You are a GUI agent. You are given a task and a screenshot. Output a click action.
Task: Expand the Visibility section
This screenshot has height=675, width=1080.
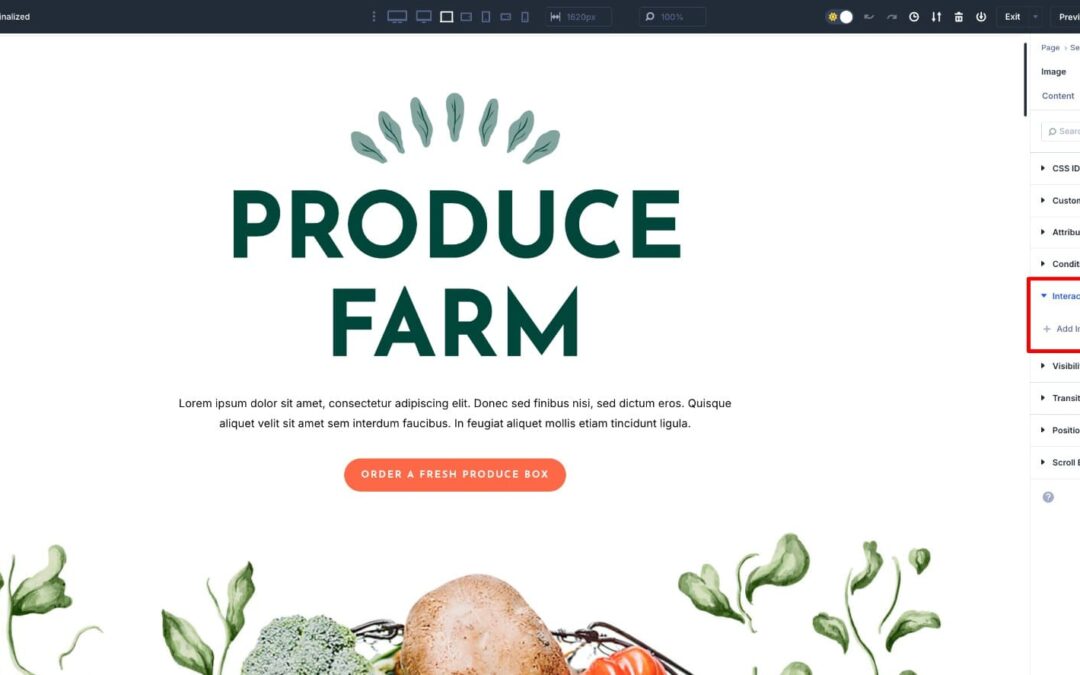pyautogui.click(x=1059, y=366)
